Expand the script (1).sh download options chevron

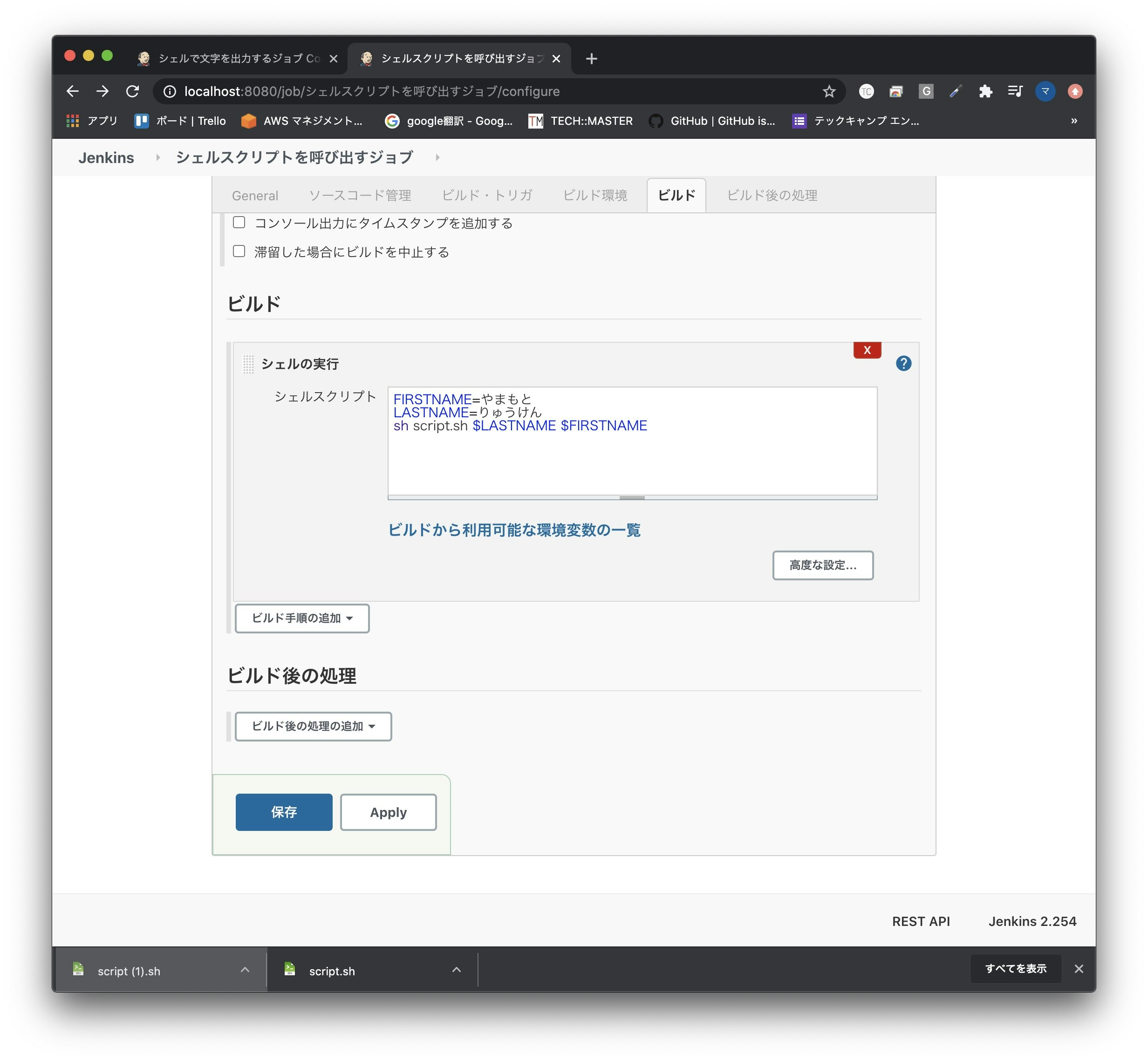(x=245, y=970)
